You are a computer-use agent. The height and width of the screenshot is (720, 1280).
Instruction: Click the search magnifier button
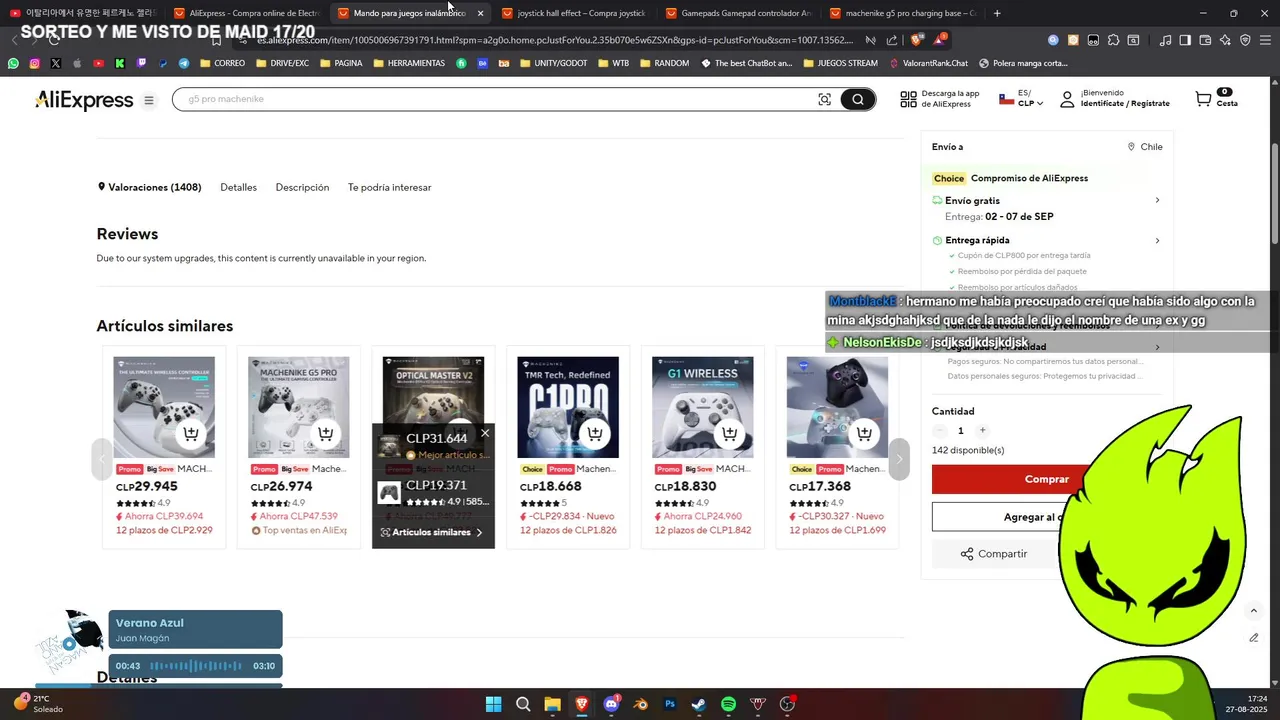click(x=857, y=99)
